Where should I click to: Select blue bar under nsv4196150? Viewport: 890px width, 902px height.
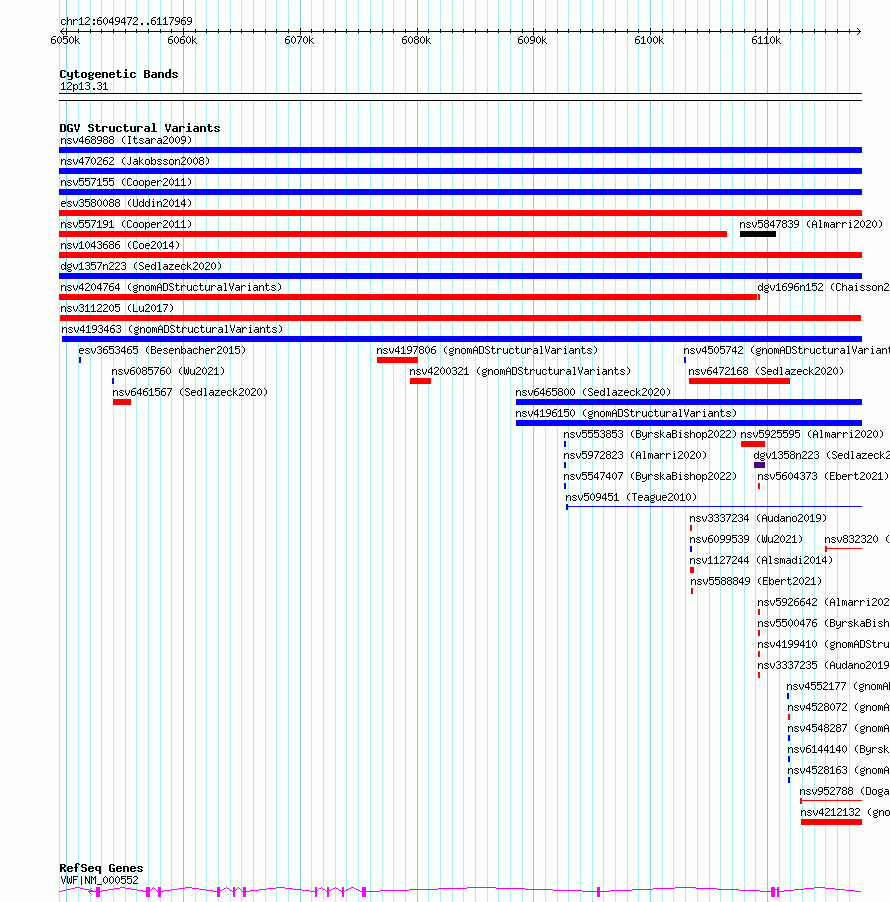click(689, 423)
